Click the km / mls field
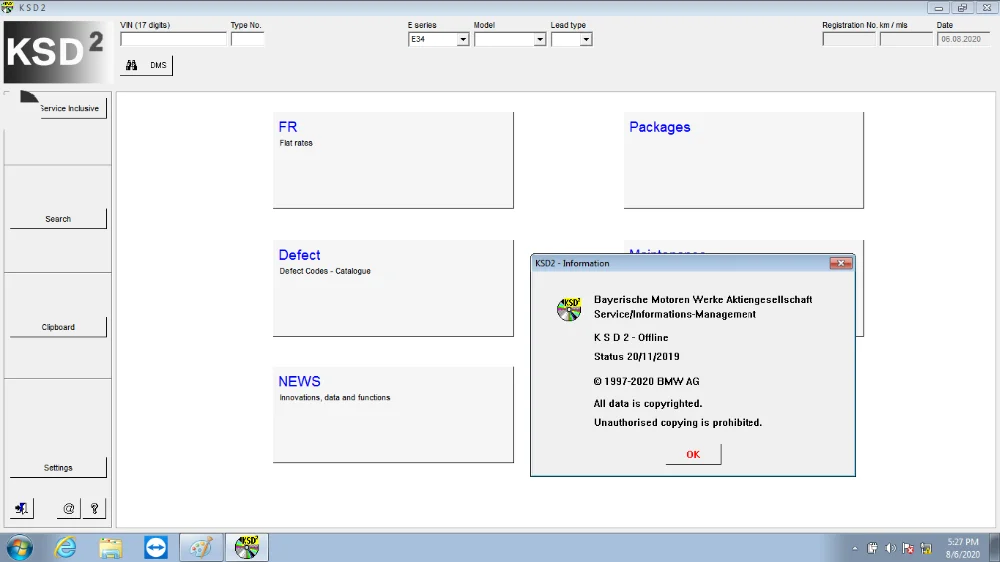The width and height of the screenshot is (1000, 562). (x=906, y=39)
